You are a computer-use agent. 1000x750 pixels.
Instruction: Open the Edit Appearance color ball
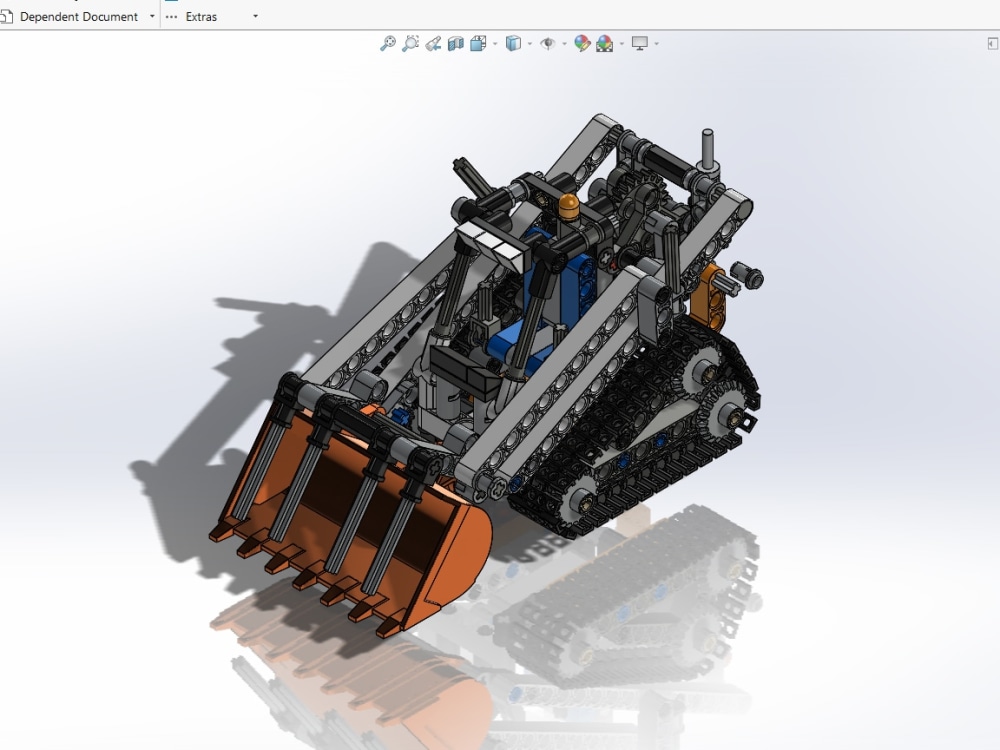(x=582, y=44)
